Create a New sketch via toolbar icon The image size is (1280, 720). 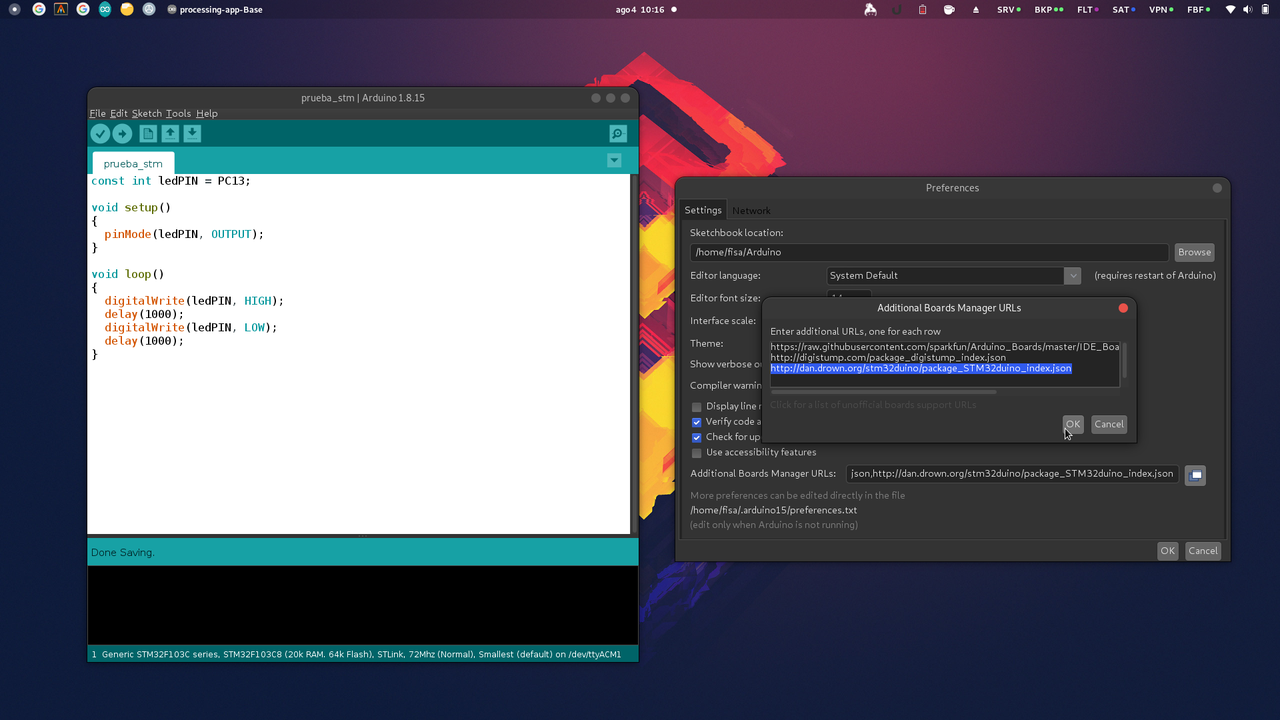pos(148,133)
